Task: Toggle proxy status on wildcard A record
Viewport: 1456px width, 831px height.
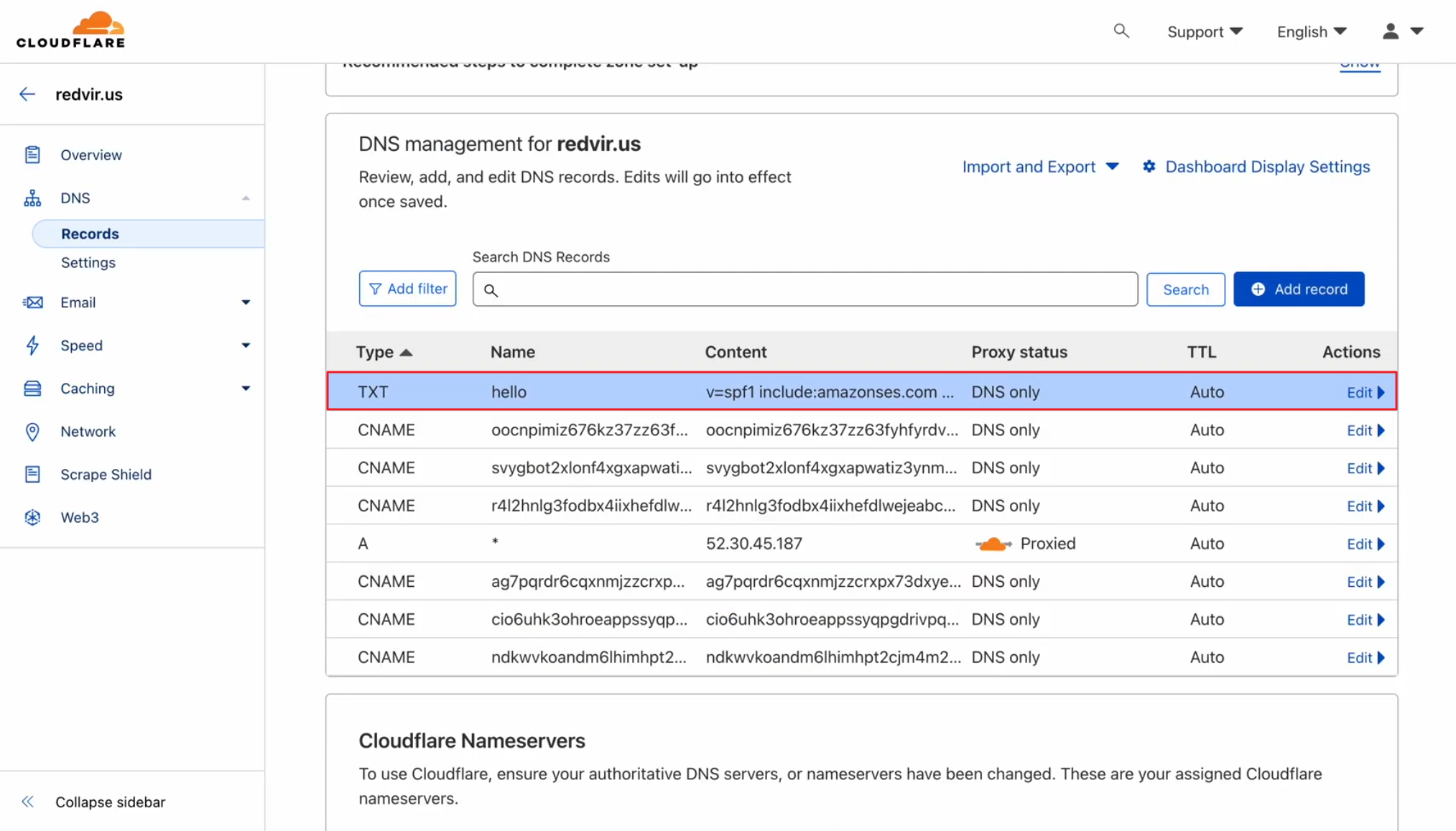Action: point(993,543)
